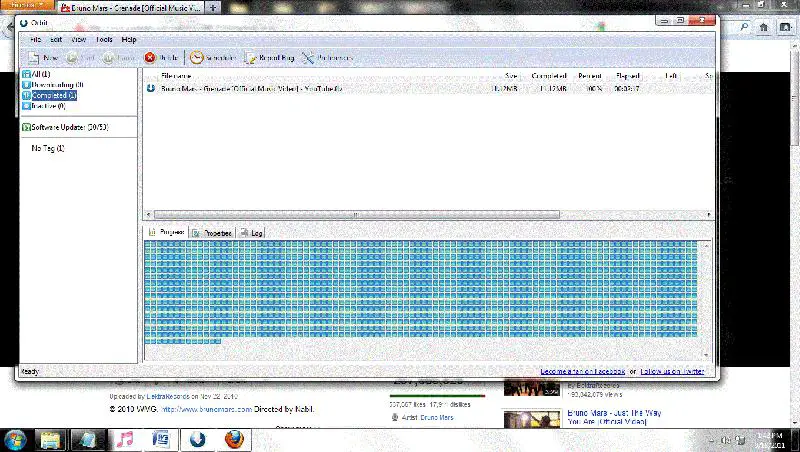
Task: Open the Tools menu
Action: click(x=104, y=39)
